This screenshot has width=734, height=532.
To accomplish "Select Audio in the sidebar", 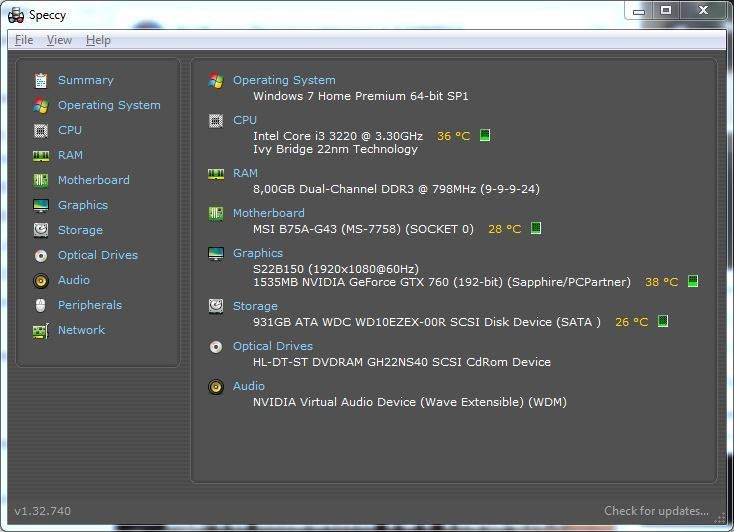I will coord(73,280).
